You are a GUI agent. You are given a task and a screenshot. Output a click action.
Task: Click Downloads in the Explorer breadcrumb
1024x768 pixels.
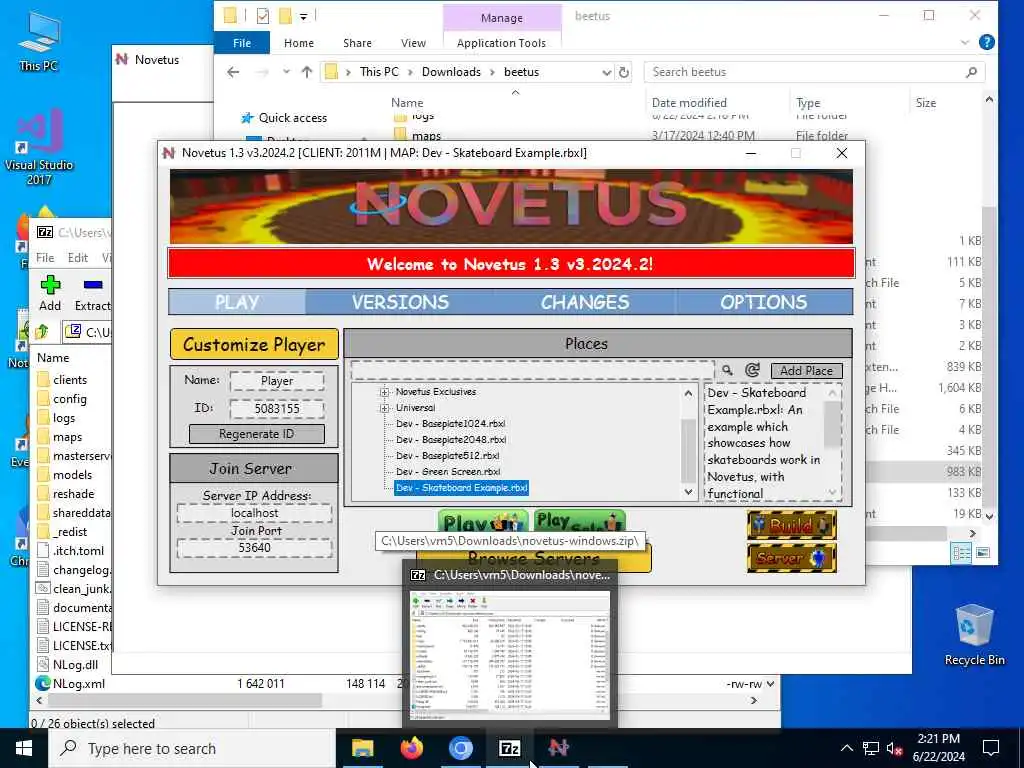click(451, 72)
